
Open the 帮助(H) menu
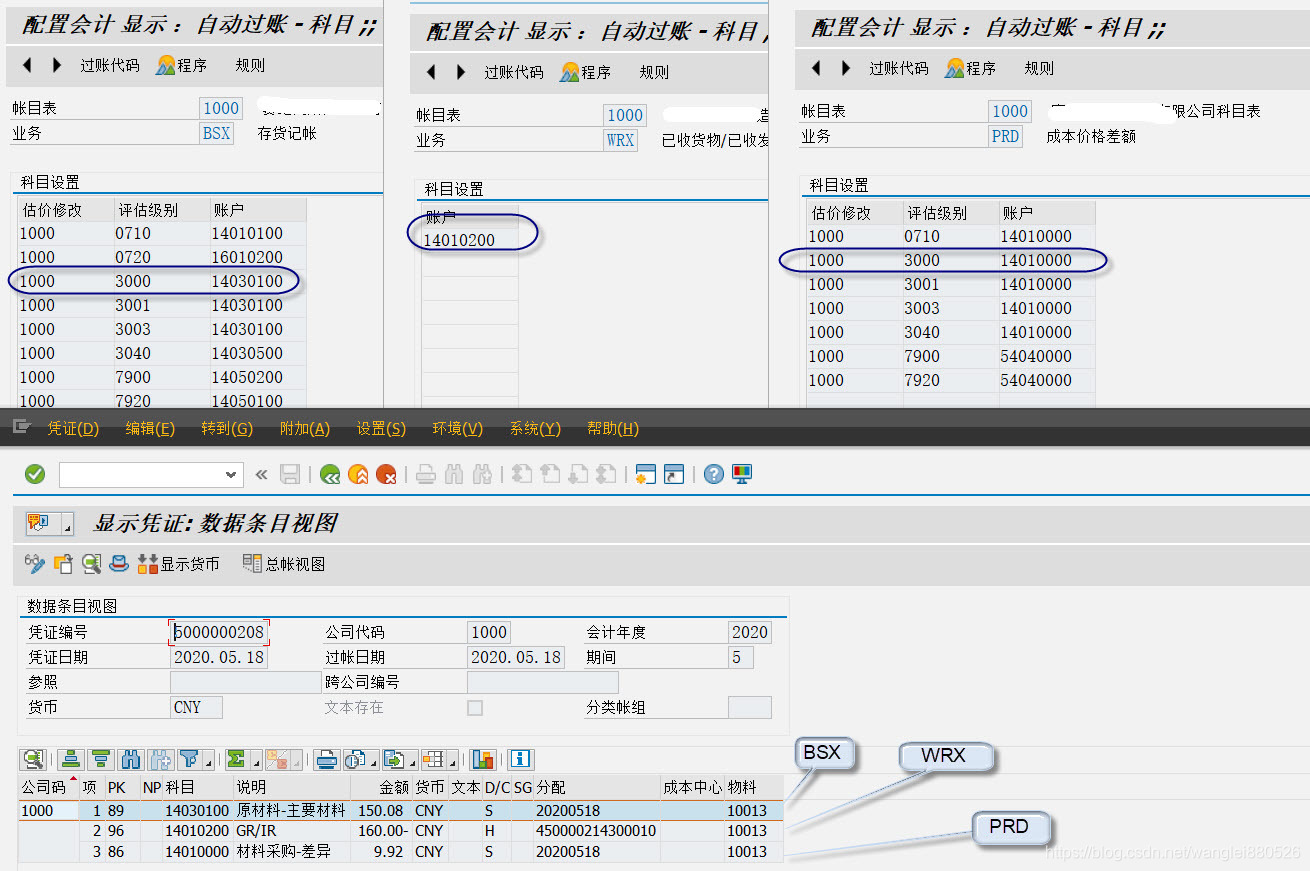tap(613, 428)
